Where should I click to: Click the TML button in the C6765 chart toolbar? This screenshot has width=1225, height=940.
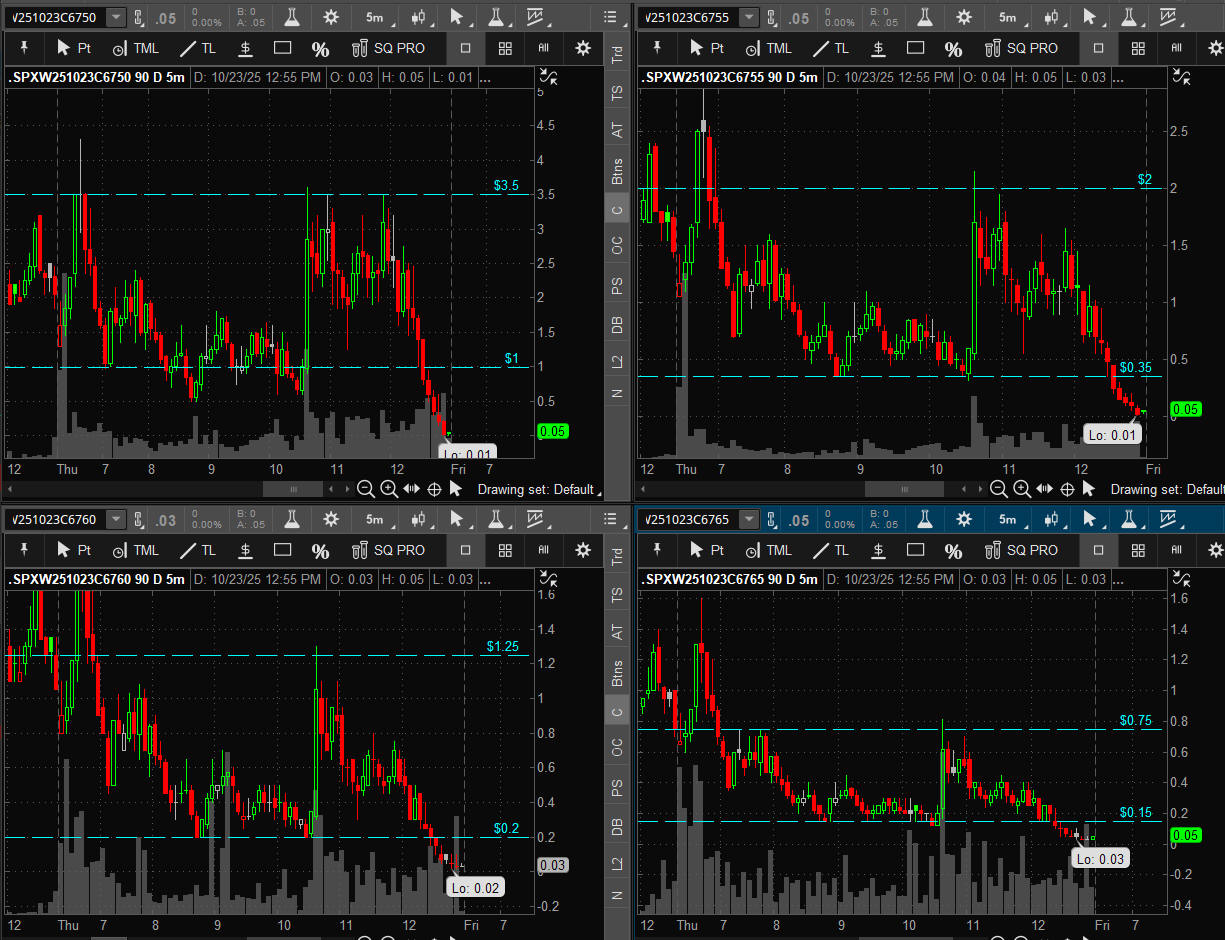tap(767, 550)
